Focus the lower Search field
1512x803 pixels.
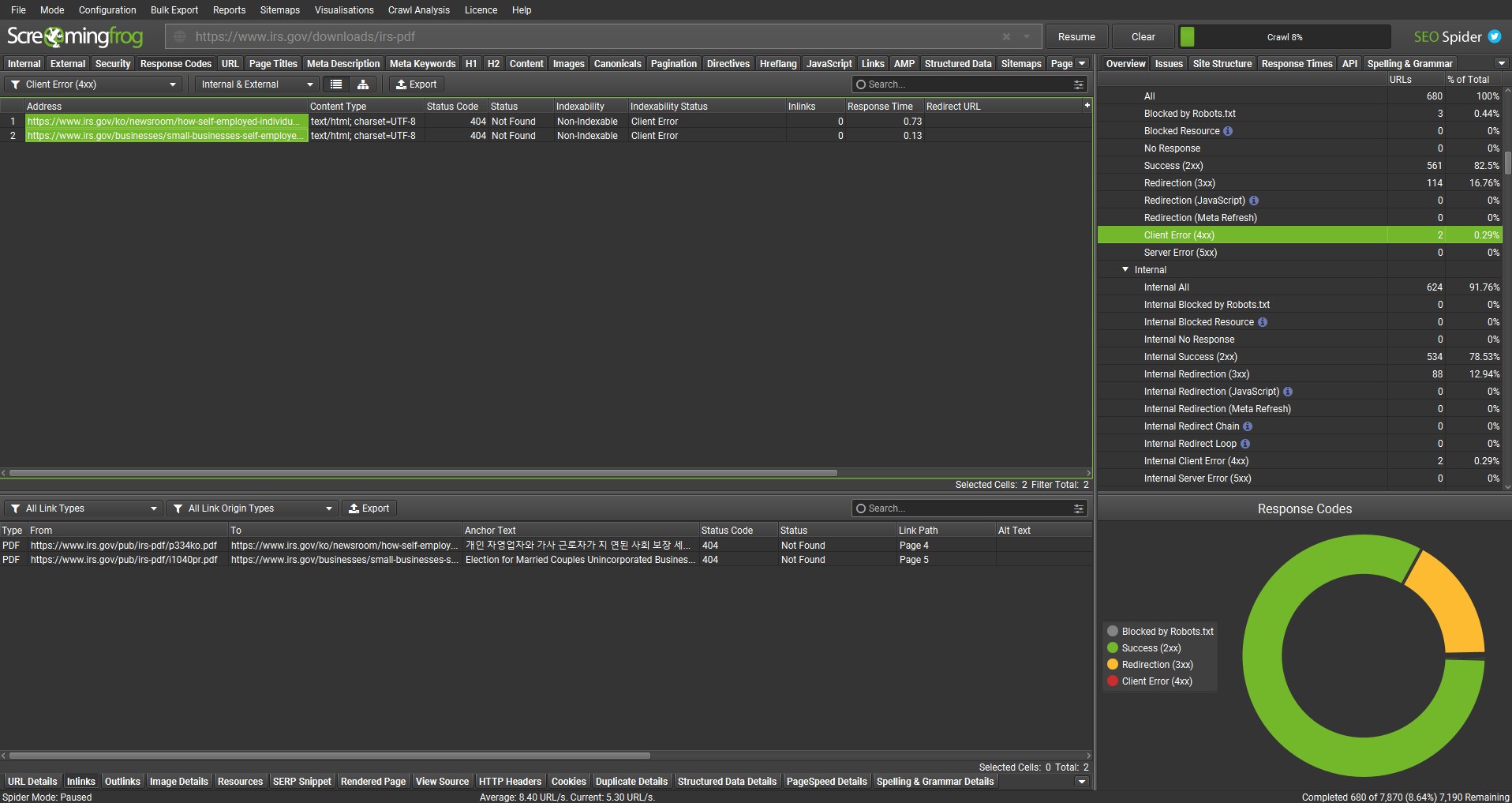(x=970, y=508)
